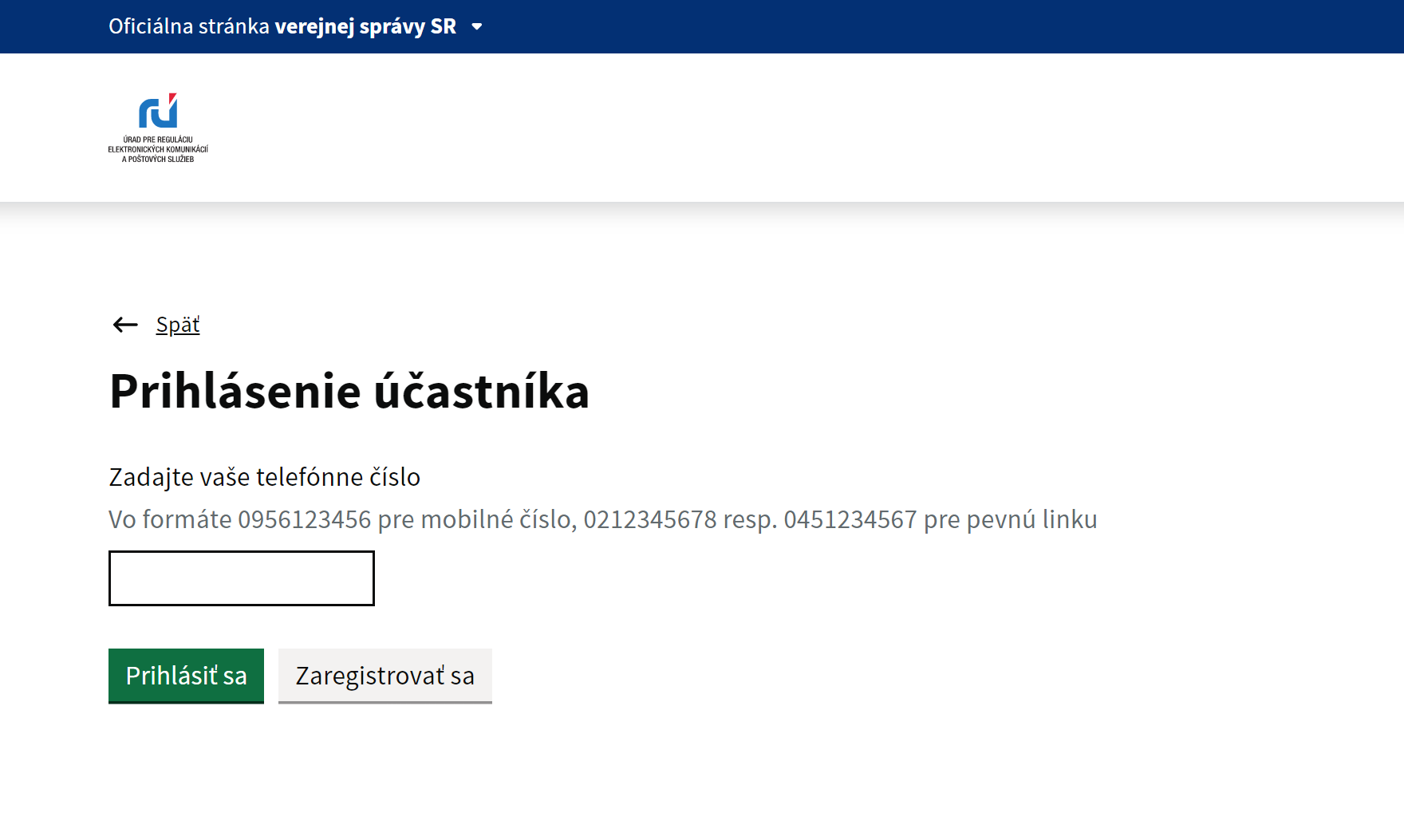Click the word 'účastníka' in the heading
Viewport: 1404px width, 840px height.
coord(481,392)
